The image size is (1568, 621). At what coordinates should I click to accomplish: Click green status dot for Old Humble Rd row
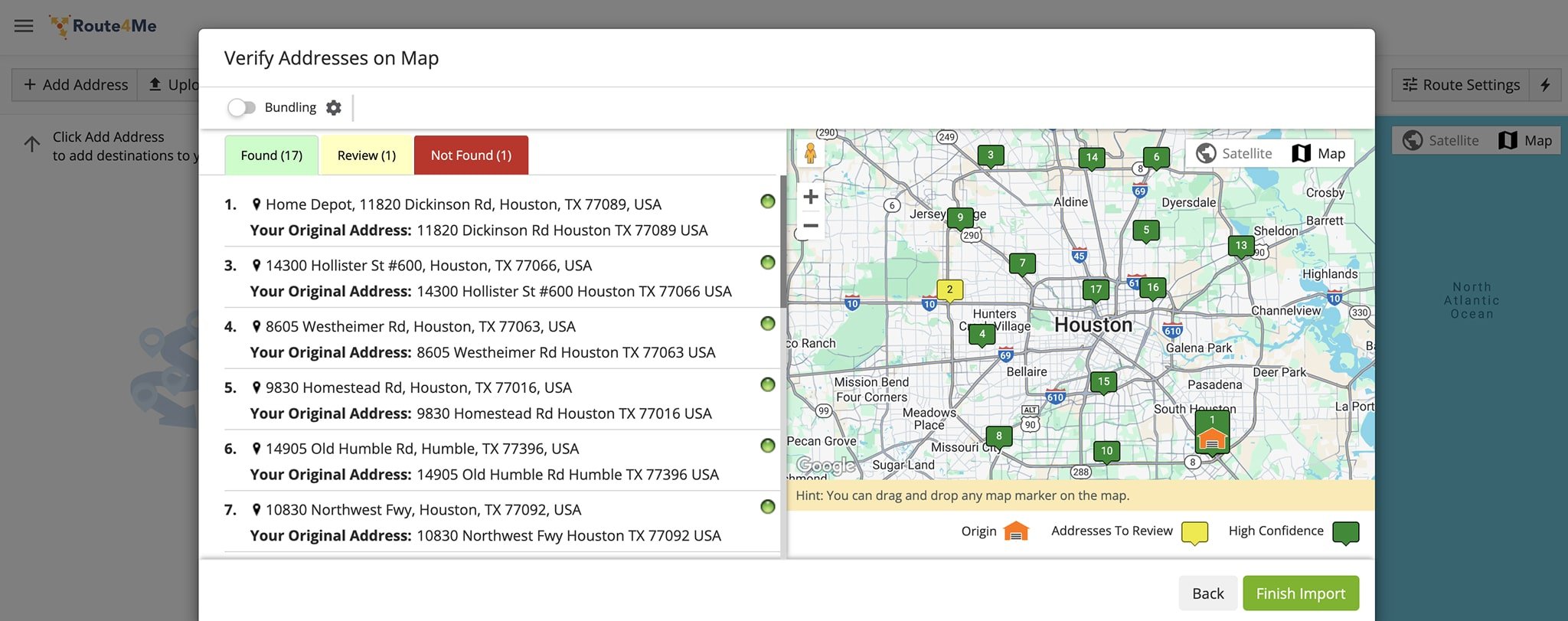(x=767, y=446)
